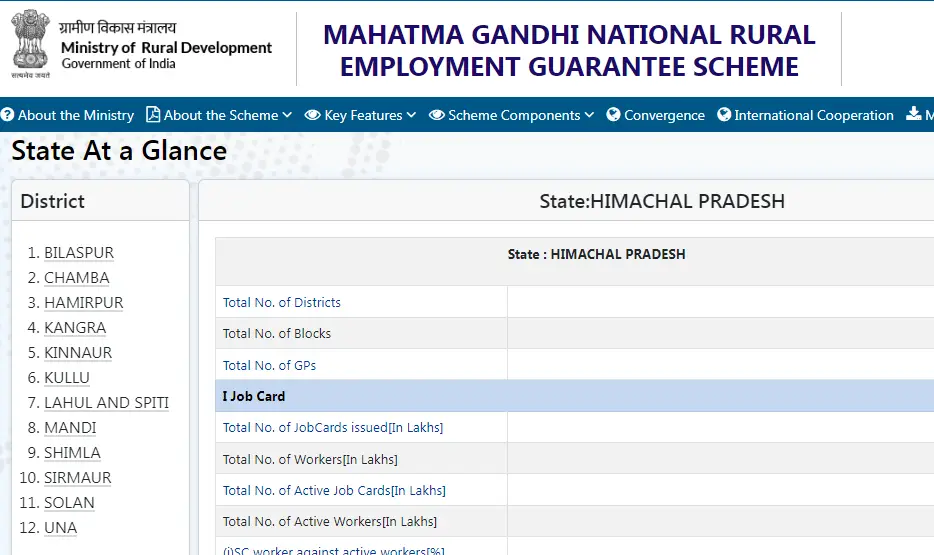Click the Mahatma Gandhi NREGS site title

pos(569,51)
